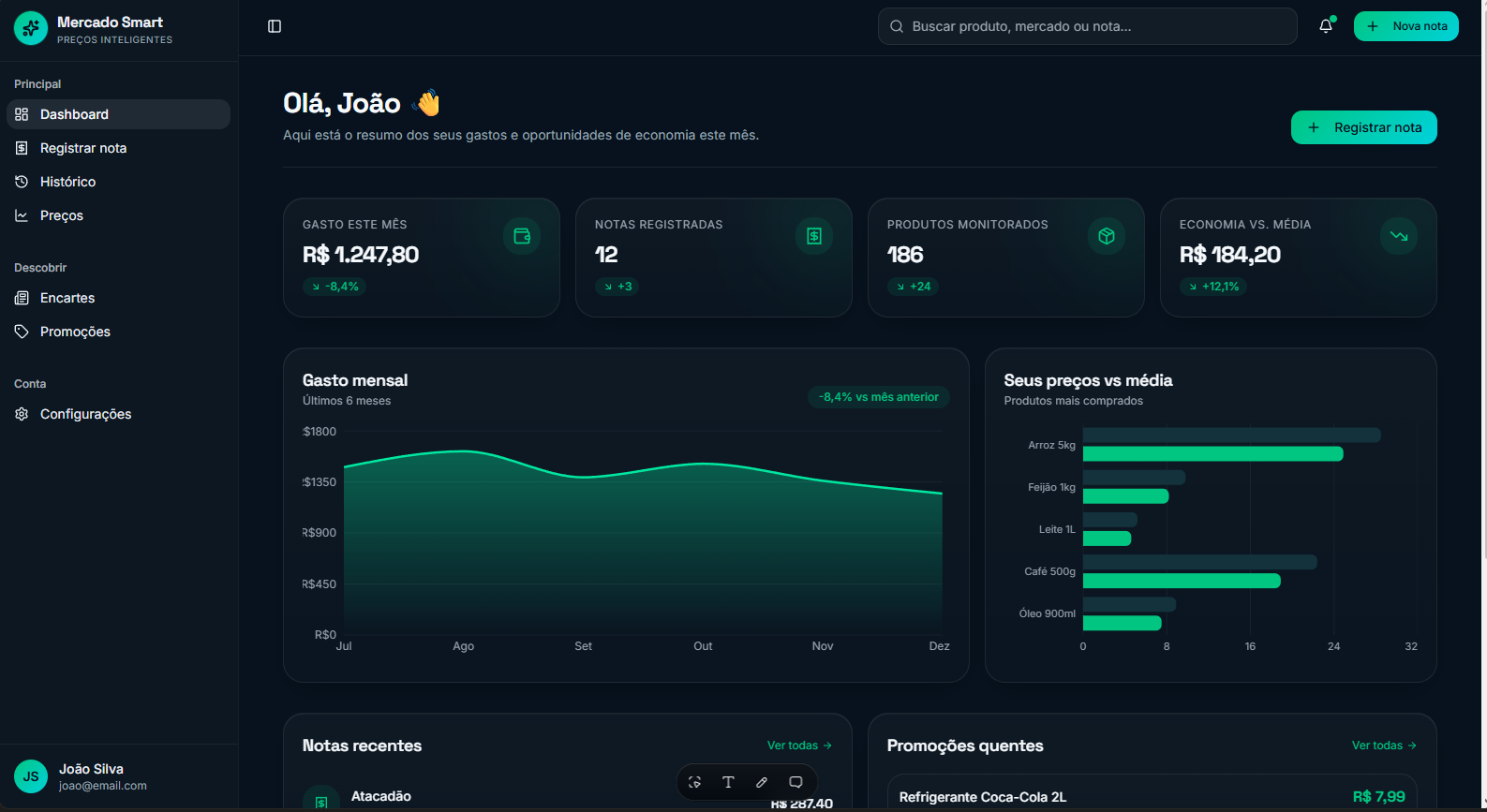Click the Encartes newspaper icon
This screenshot has width=1487, height=812.
(x=22, y=298)
